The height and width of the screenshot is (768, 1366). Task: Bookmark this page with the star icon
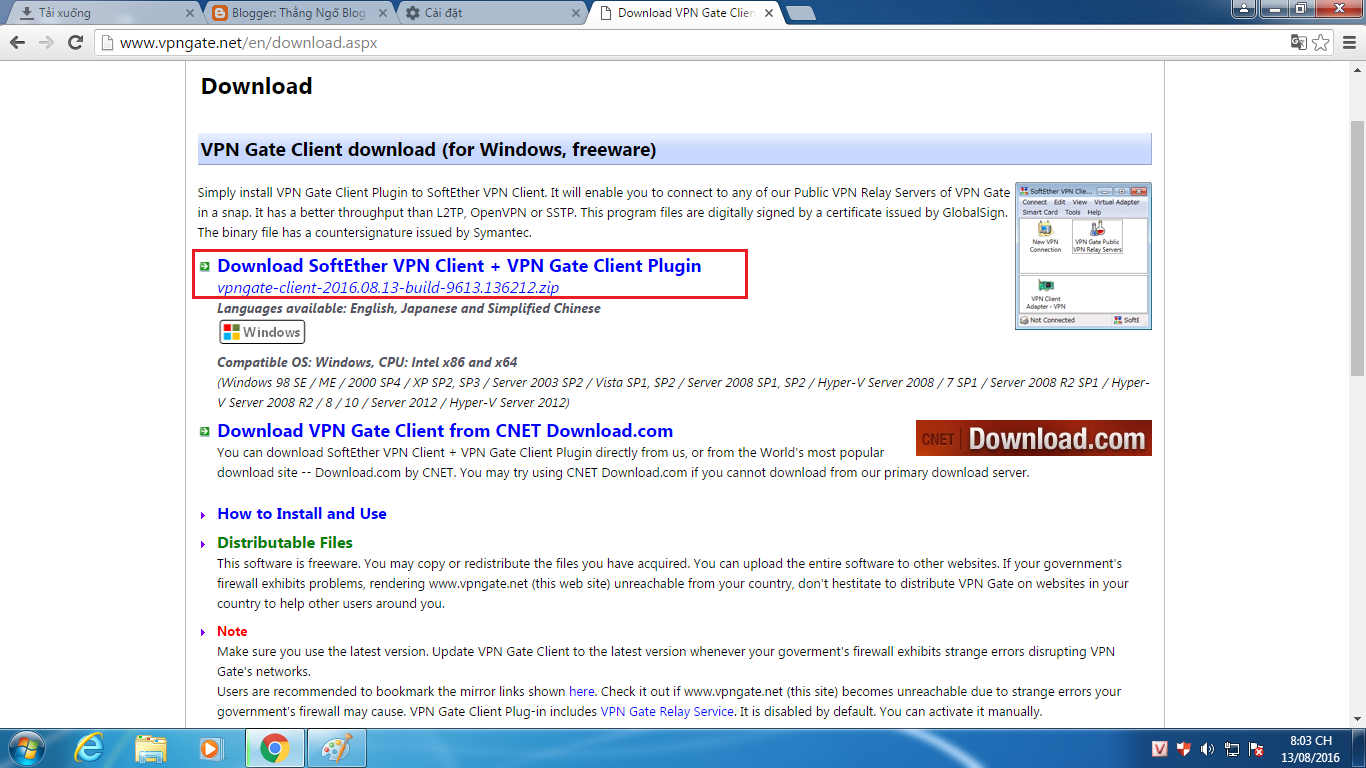[1321, 43]
